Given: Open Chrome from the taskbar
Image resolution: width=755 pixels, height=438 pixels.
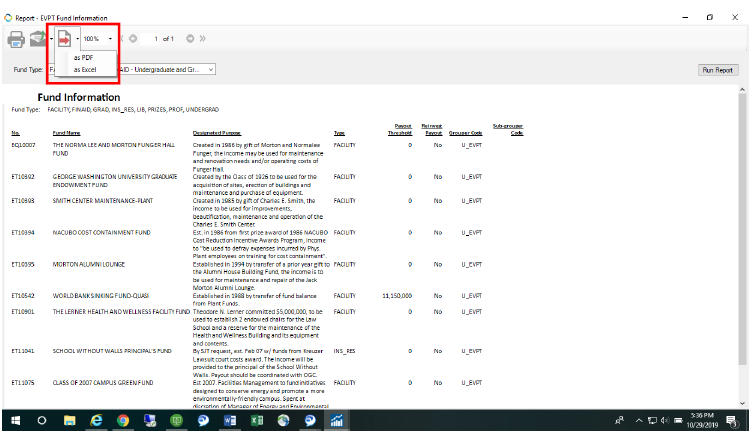Looking at the screenshot, I should click(x=123, y=421).
